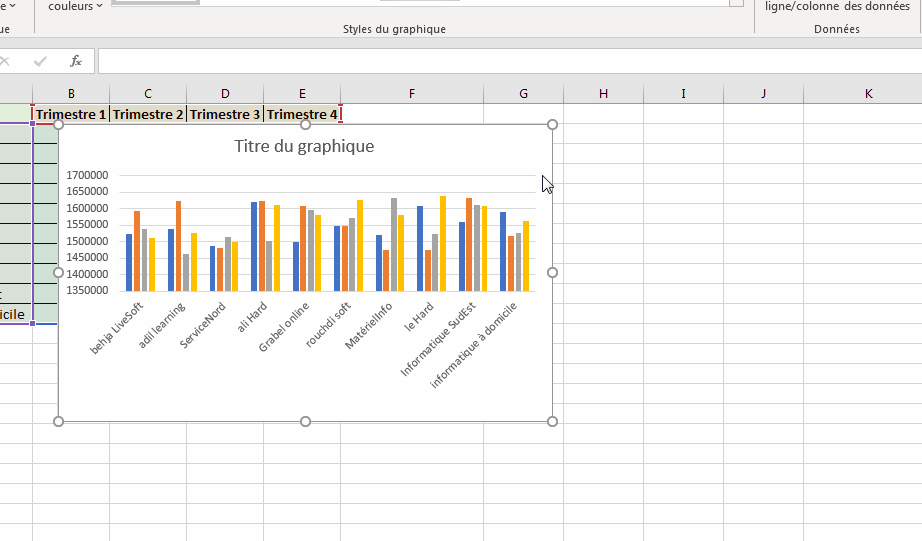The image size is (922, 541).
Task: Select column D header
Action: click(225, 93)
